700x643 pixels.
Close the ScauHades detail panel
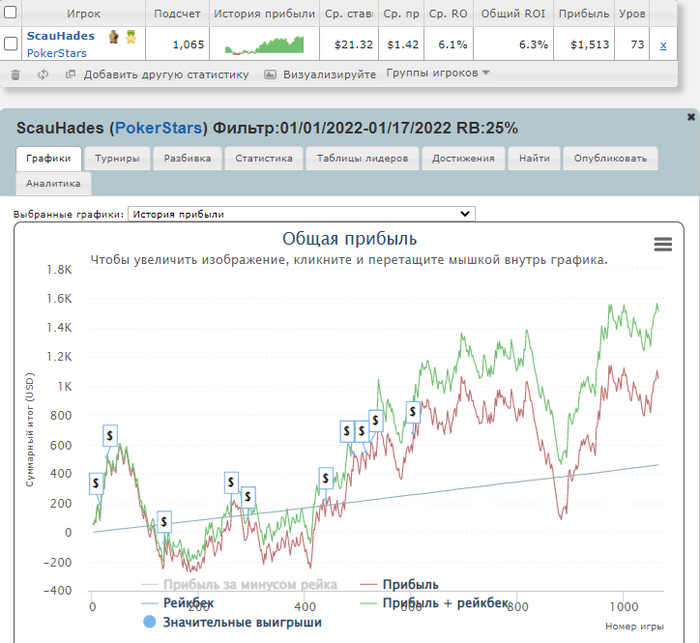click(x=691, y=117)
